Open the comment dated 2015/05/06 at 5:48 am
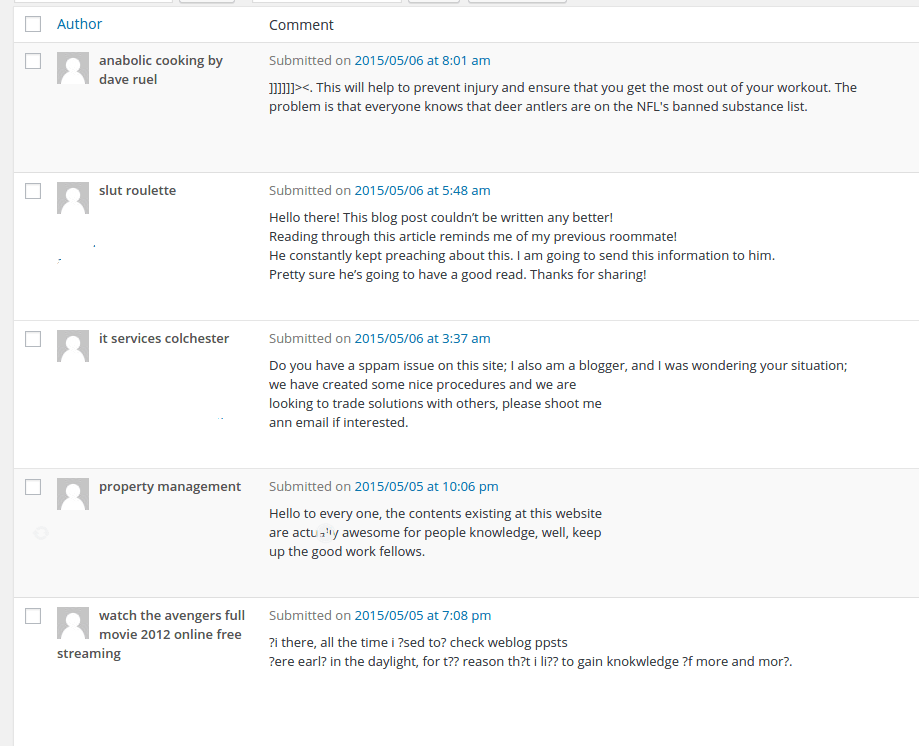The width and height of the screenshot is (919, 746). (x=423, y=190)
